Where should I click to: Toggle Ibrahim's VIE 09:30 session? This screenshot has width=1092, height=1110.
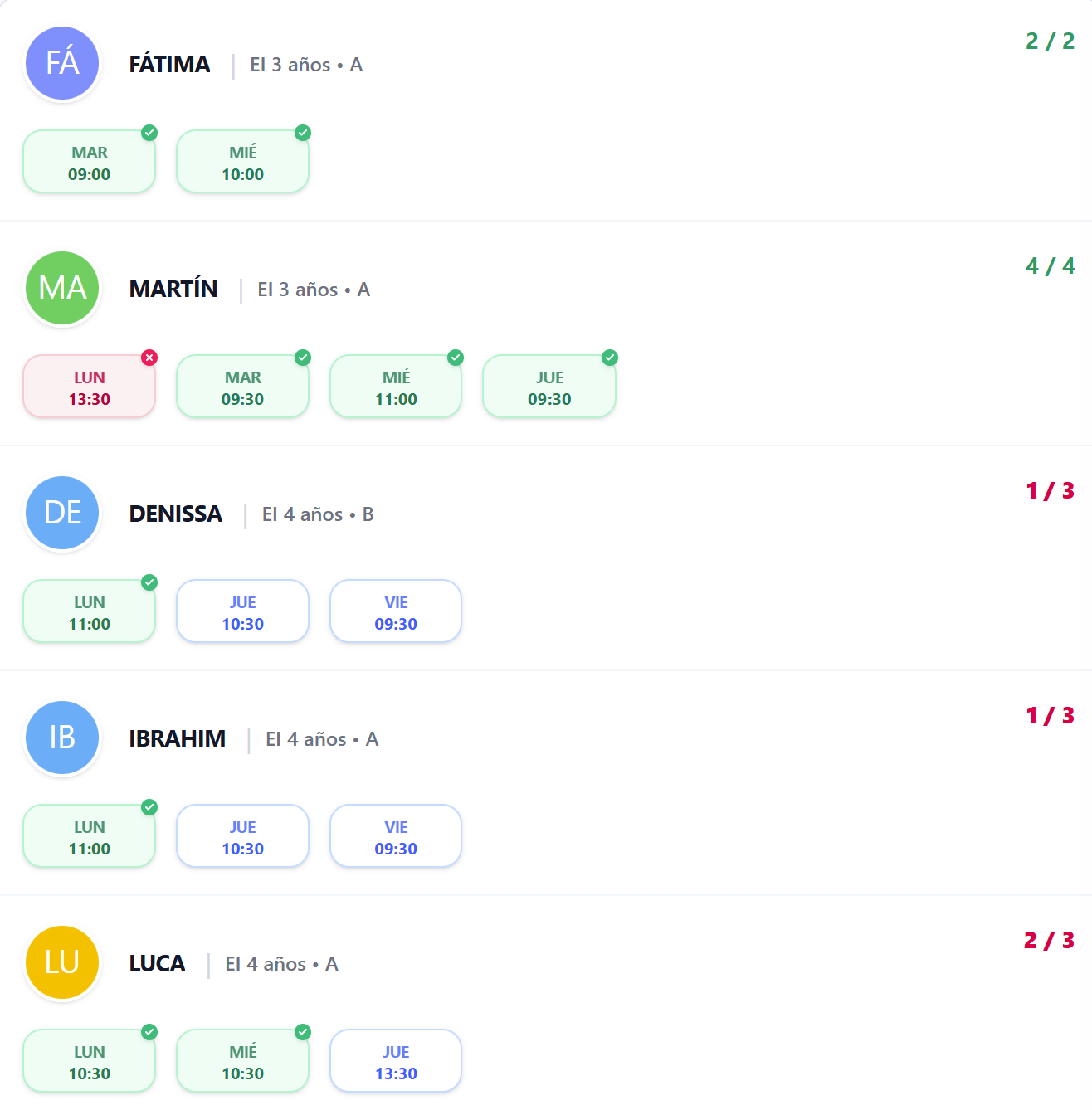pyautogui.click(x=396, y=836)
